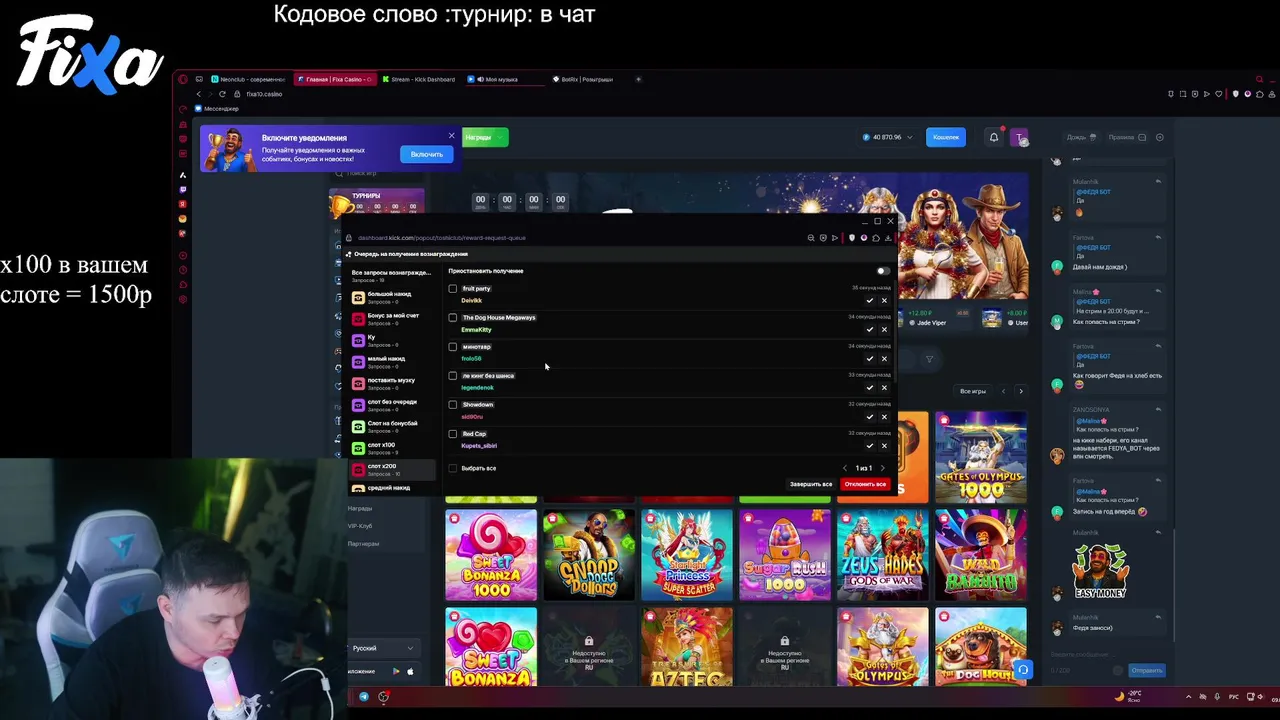Approve the Showdown request with its checkmark

click(x=869, y=416)
